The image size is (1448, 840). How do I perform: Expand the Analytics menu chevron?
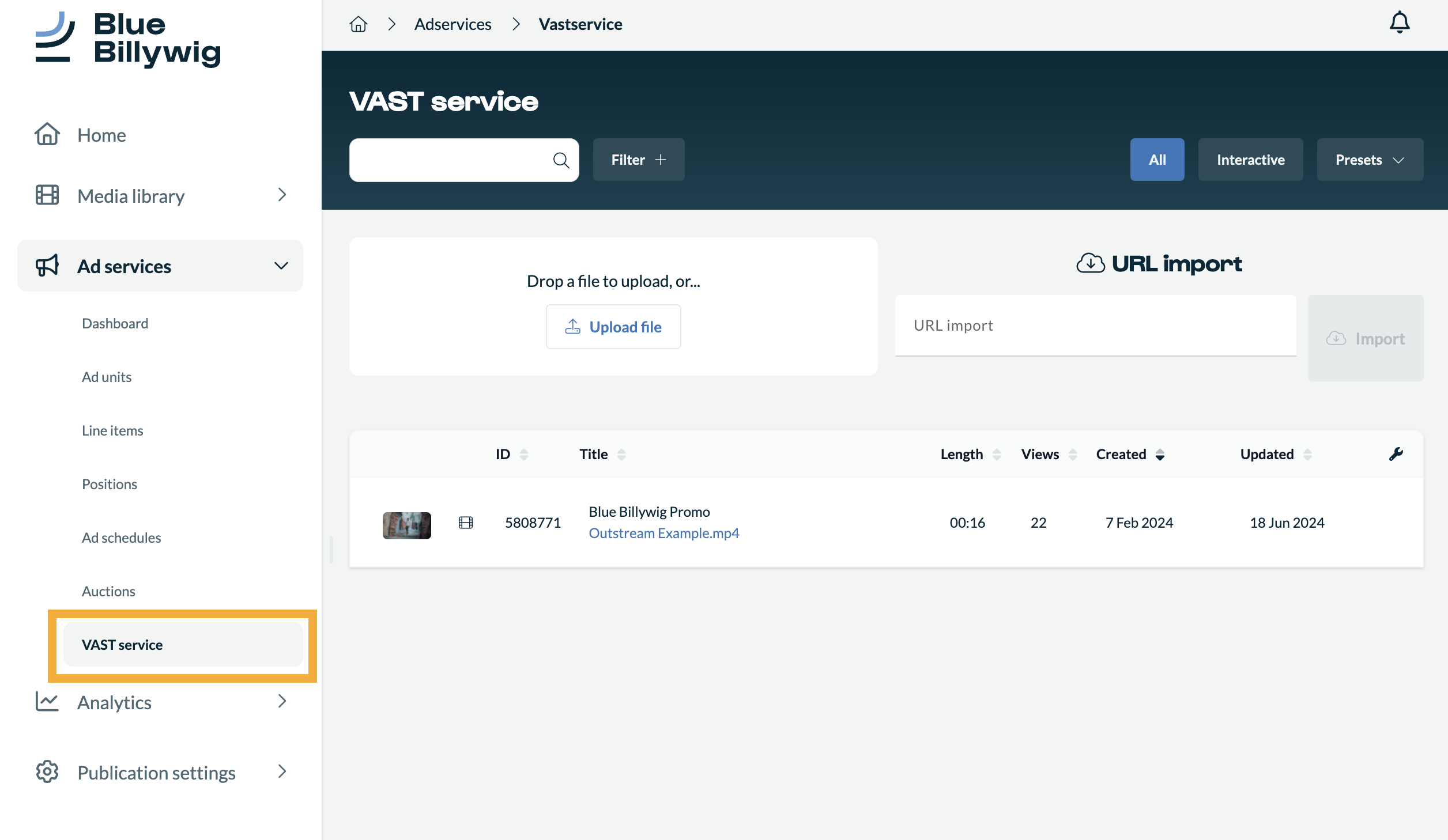[282, 701]
